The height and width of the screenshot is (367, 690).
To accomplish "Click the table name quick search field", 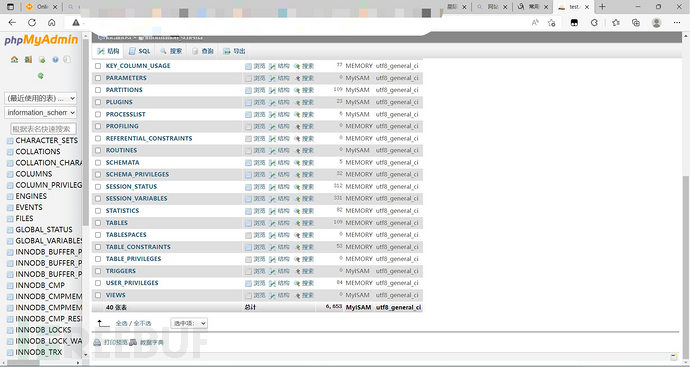I will point(43,129).
